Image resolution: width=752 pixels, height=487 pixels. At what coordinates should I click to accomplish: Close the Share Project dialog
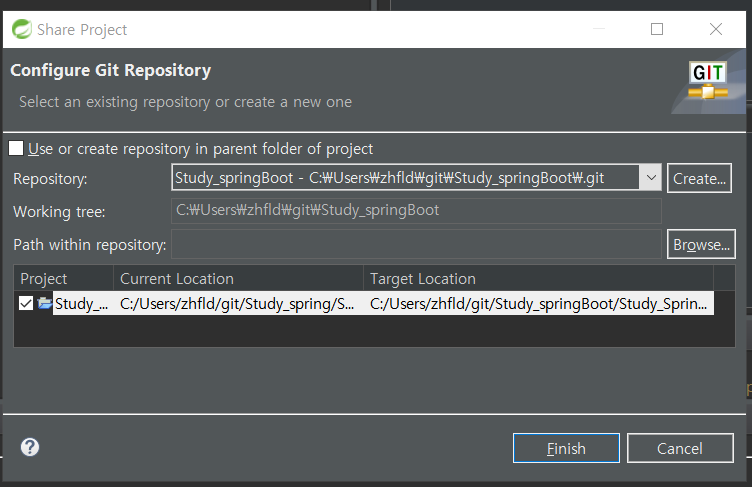click(716, 29)
